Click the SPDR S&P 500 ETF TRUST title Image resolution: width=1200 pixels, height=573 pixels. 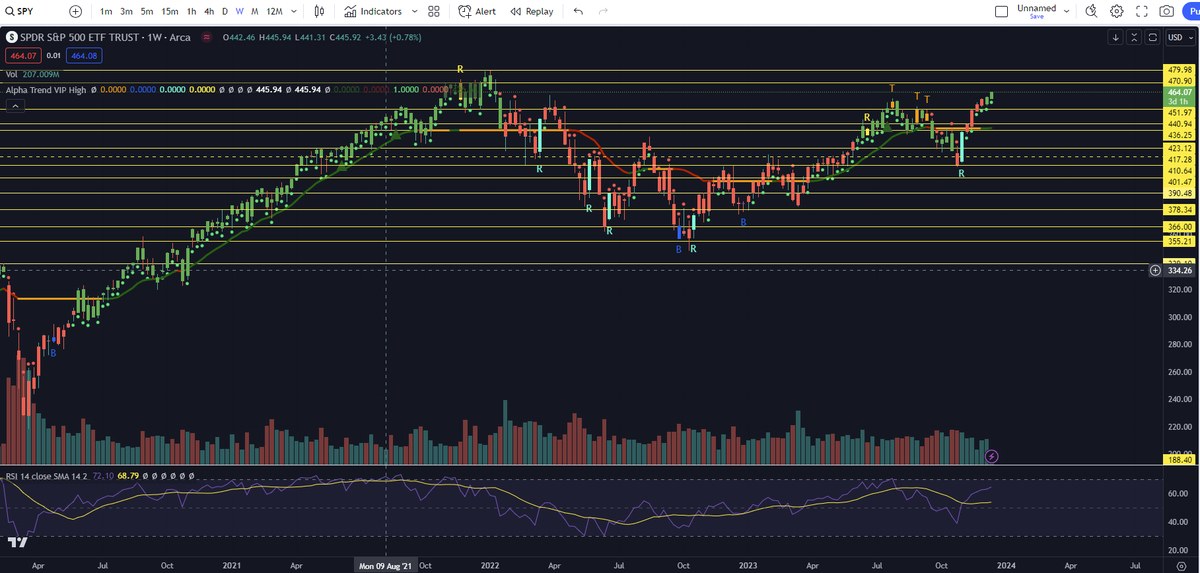(81, 37)
